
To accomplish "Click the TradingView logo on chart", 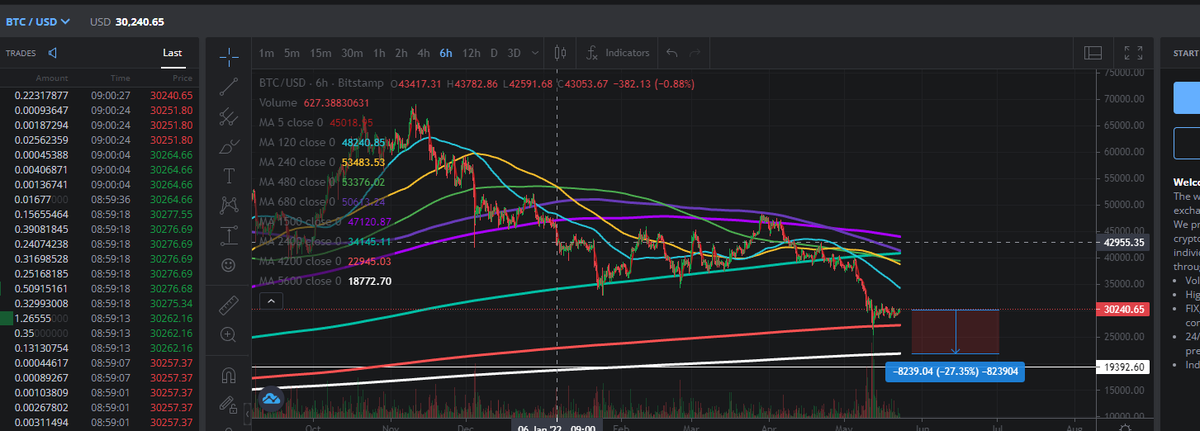I will click(x=271, y=400).
